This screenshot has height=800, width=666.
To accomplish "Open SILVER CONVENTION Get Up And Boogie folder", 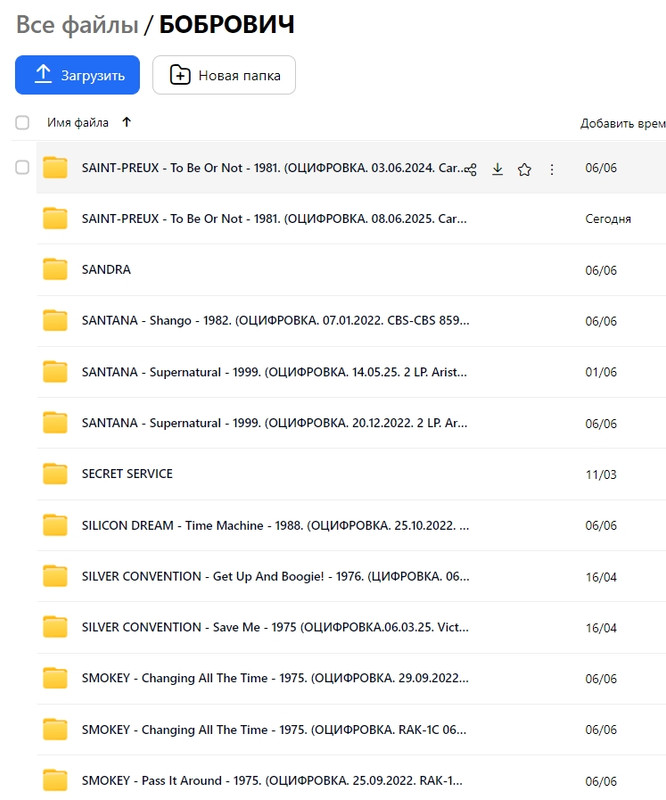I will tap(276, 577).
